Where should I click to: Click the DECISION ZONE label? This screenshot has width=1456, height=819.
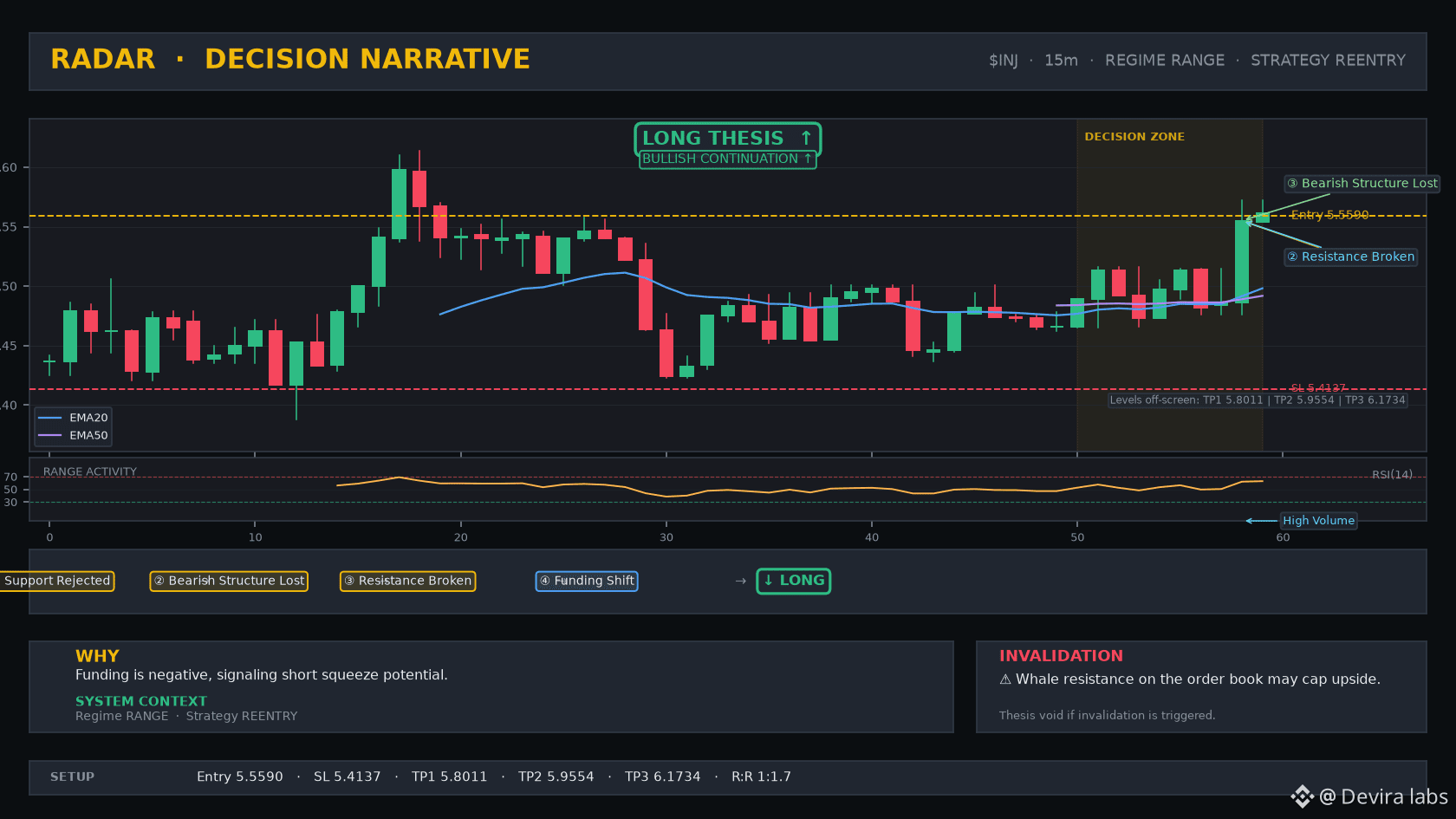coord(1134,137)
